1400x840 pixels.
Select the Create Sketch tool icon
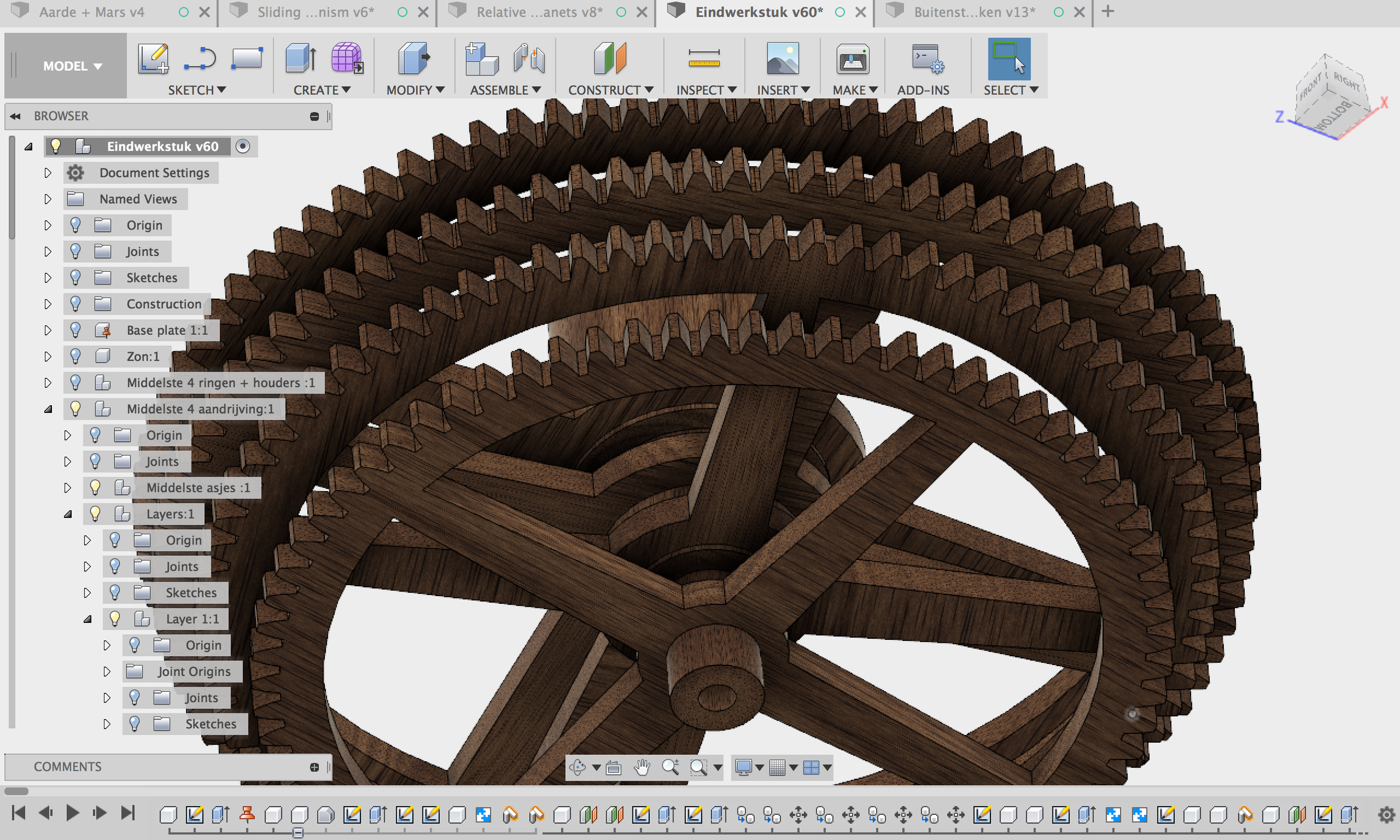pos(153,59)
